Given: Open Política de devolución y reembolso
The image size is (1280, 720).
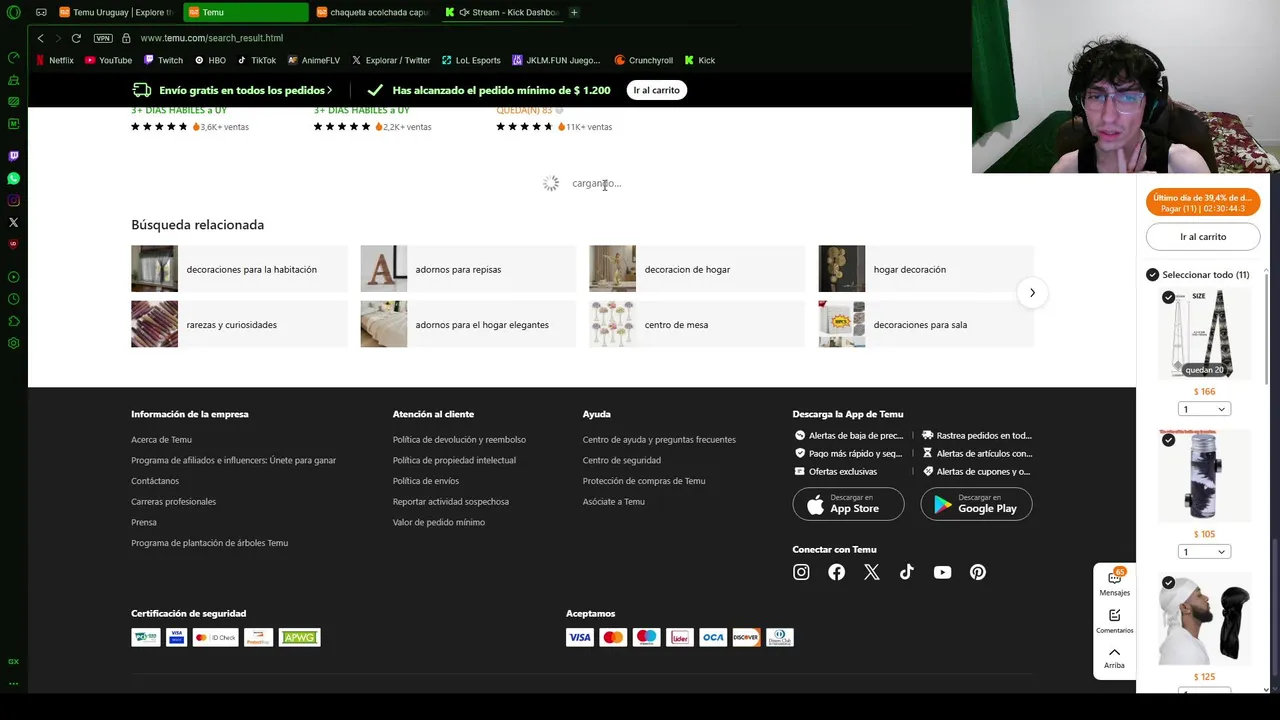Looking at the screenshot, I should (x=459, y=439).
